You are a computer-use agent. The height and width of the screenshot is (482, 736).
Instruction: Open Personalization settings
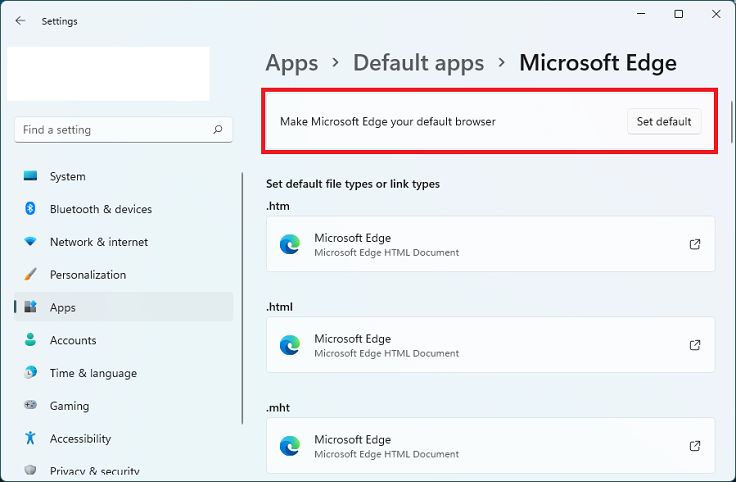[123, 275]
